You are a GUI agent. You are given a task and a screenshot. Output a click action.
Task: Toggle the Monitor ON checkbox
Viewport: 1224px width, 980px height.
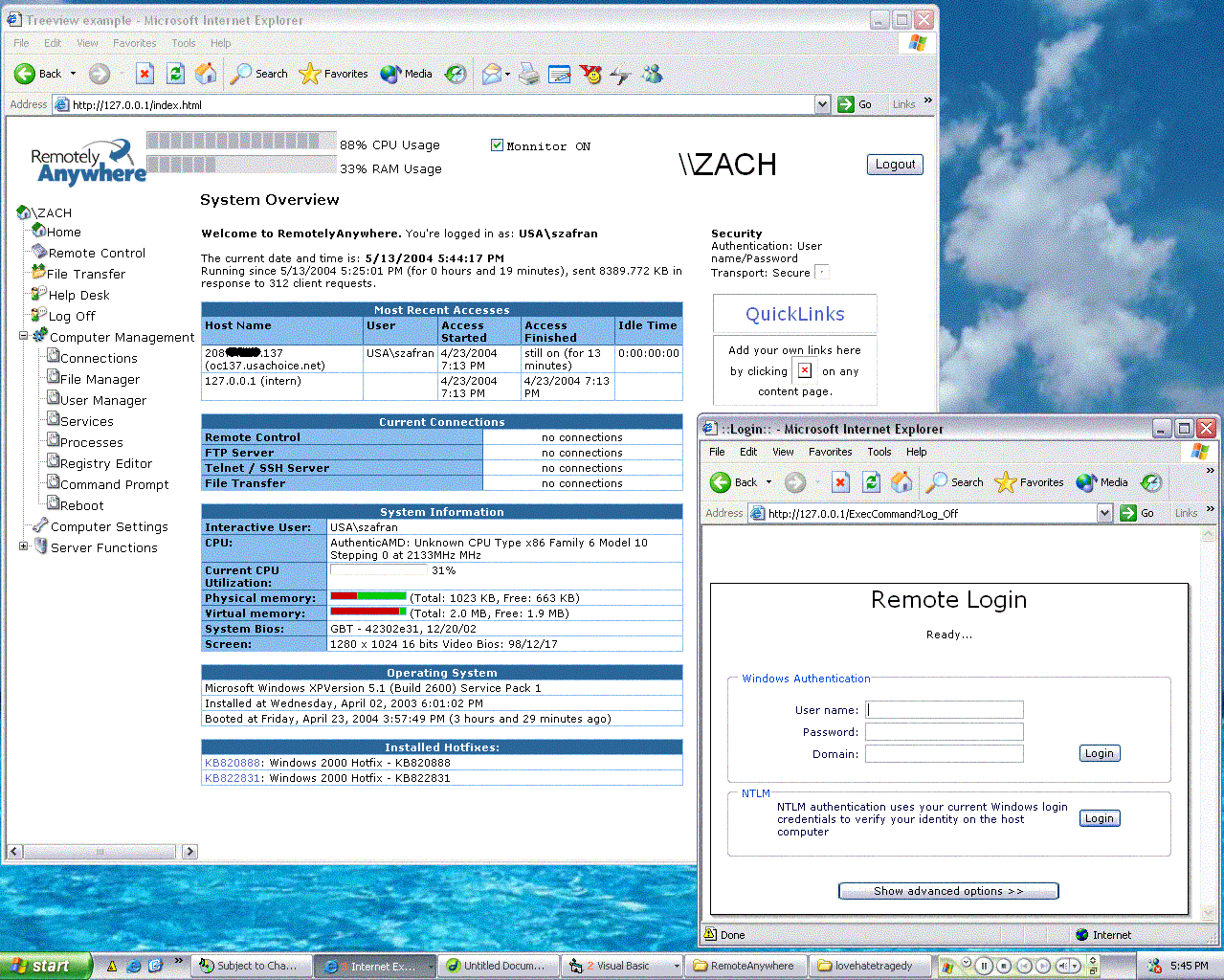[497, 145]
